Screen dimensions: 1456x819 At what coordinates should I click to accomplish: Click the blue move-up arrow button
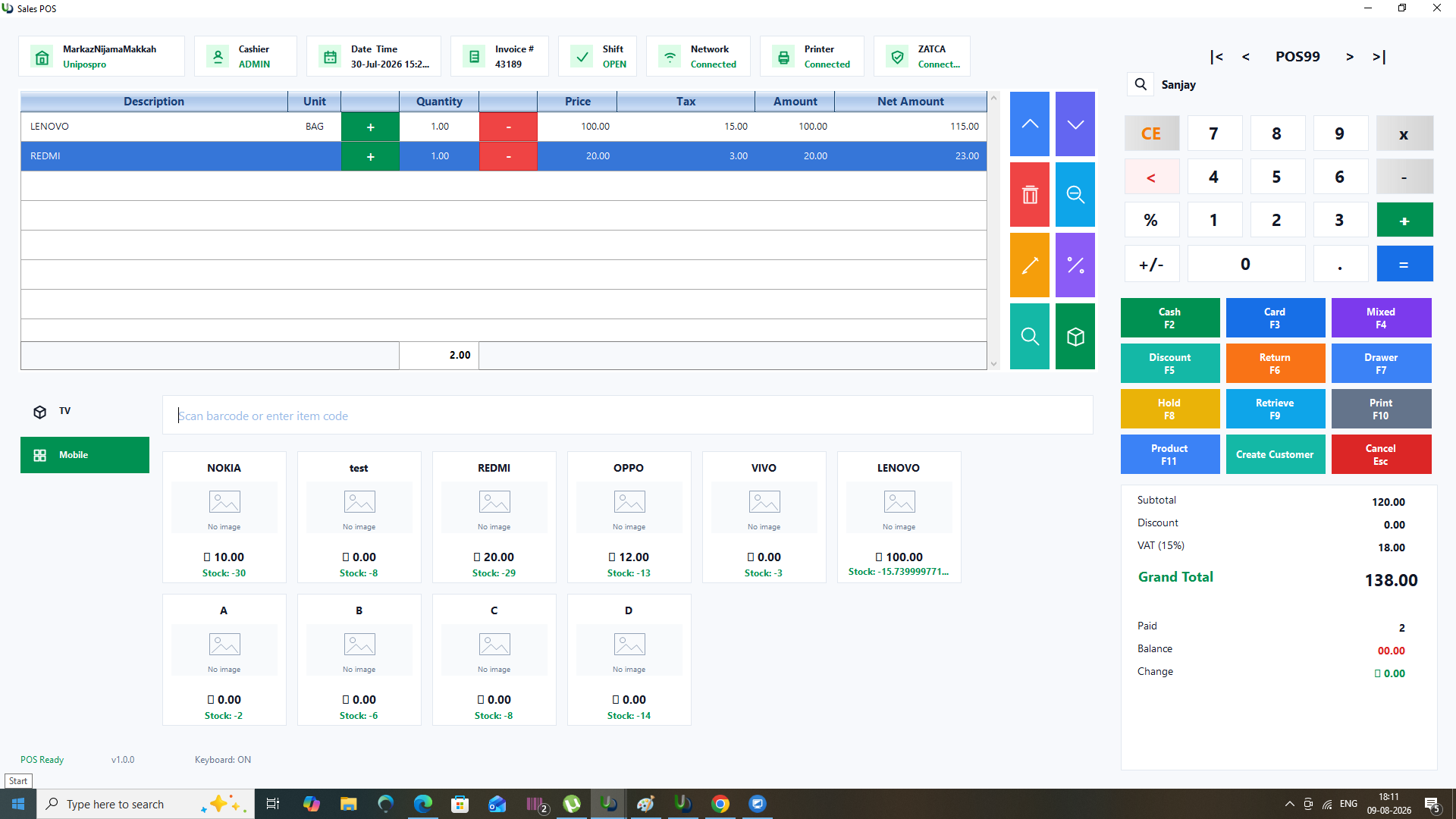click(x=1029, y=124)
